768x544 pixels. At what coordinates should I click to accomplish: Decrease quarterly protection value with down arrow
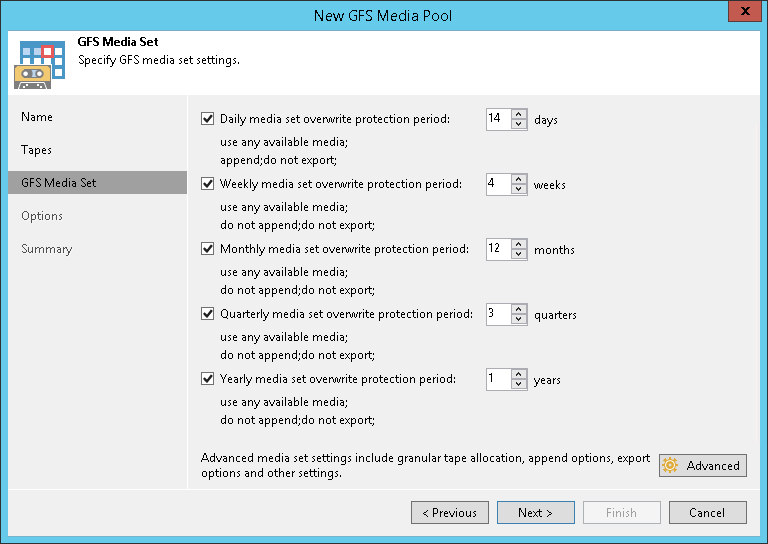(519, 320)
